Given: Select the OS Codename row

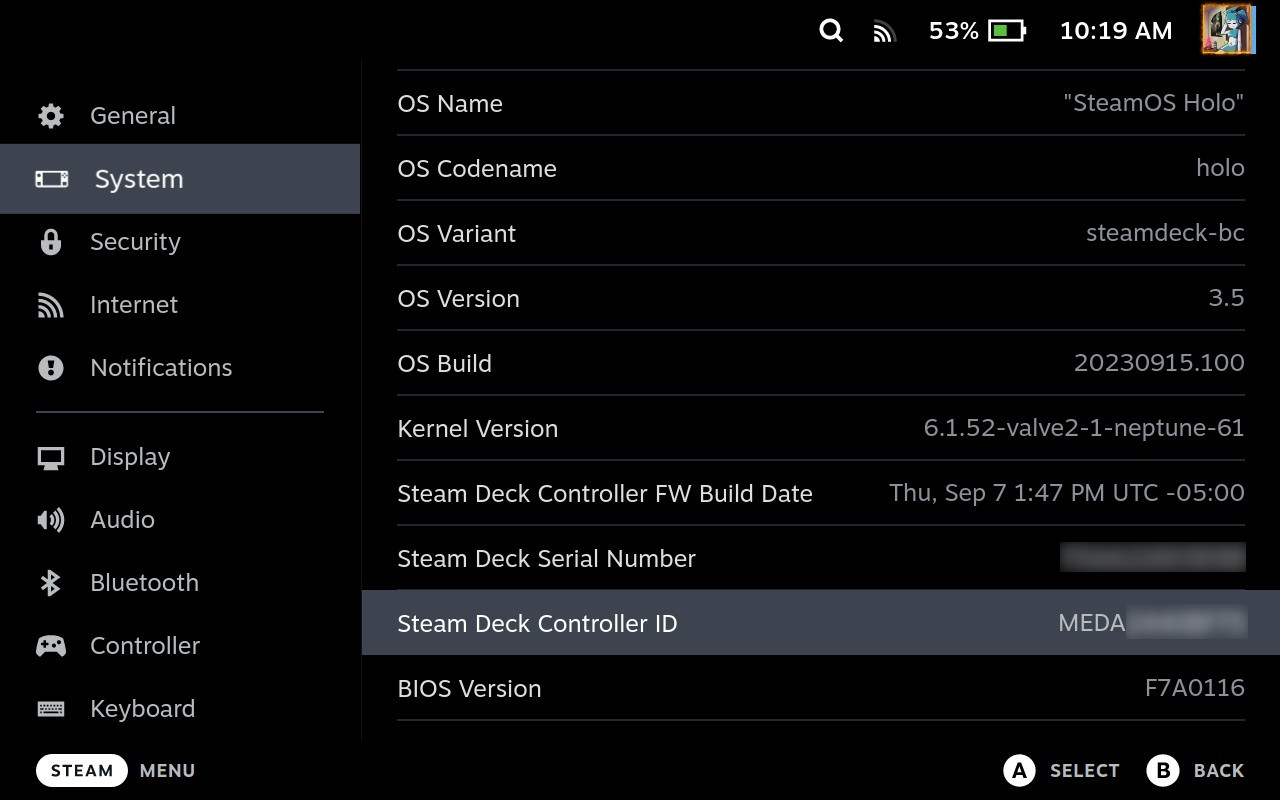Looking at the screenshot, I should [x=821, y=168].
